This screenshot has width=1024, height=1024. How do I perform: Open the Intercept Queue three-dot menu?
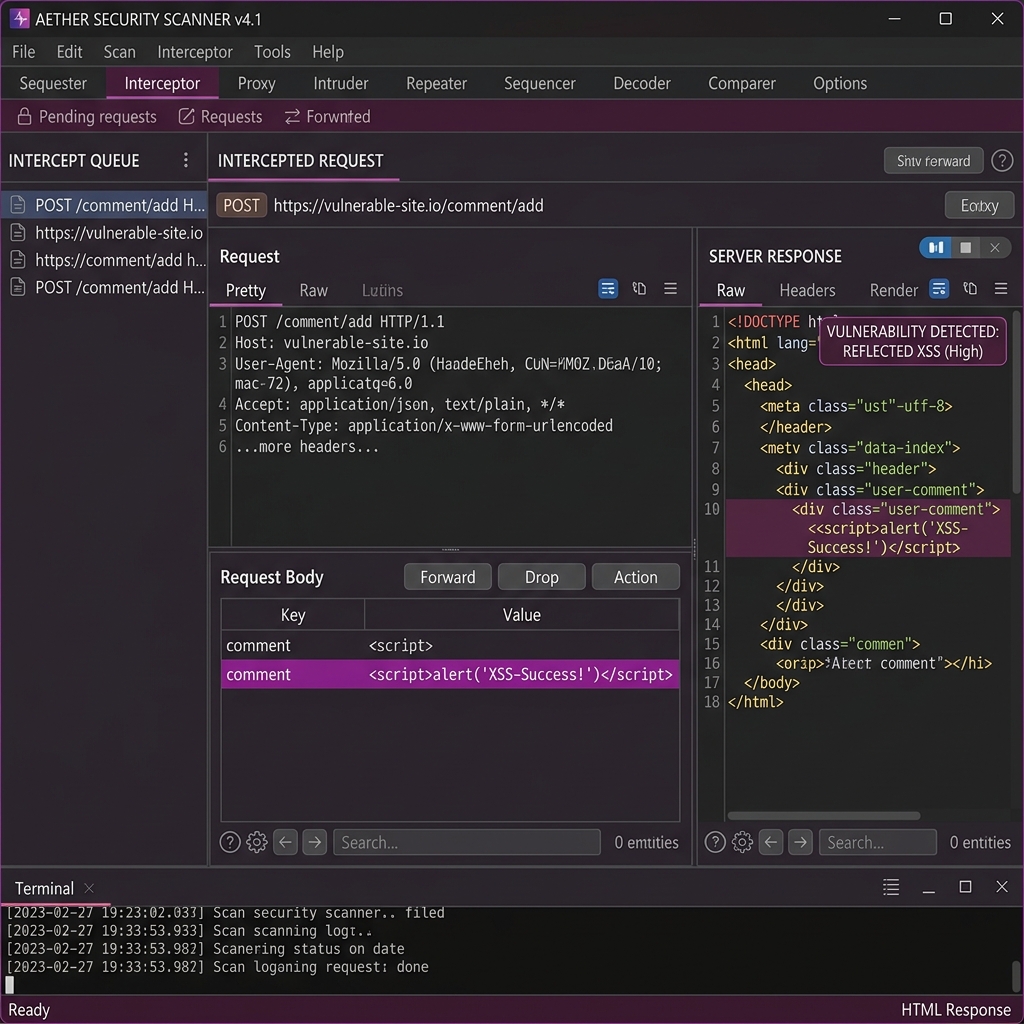pos(186,161)
